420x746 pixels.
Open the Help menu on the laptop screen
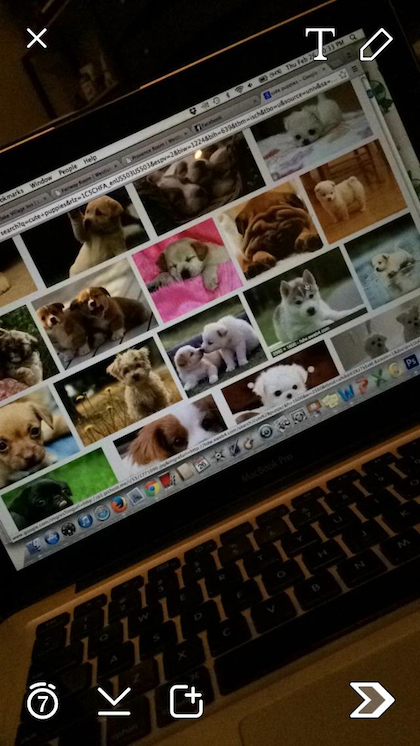tap(90, 159)
